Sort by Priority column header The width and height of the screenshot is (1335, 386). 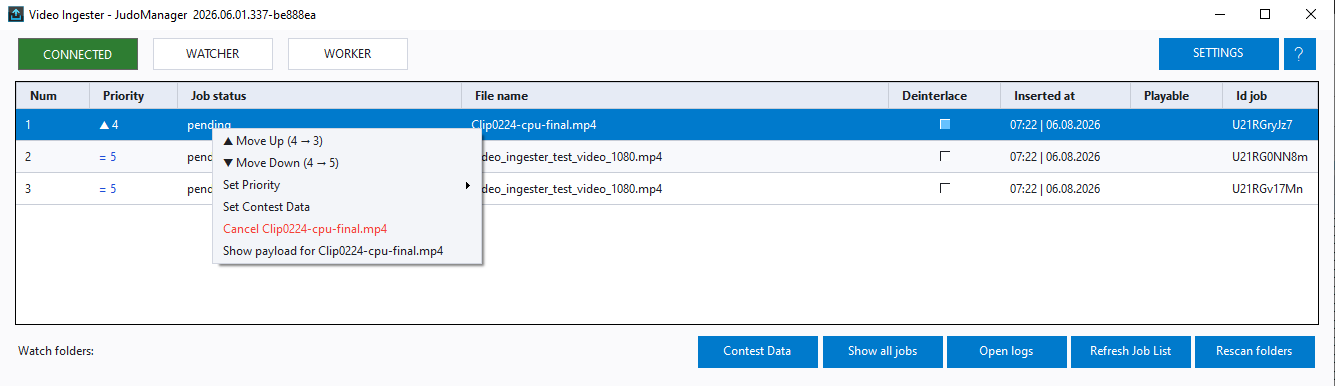click(134, 96)
